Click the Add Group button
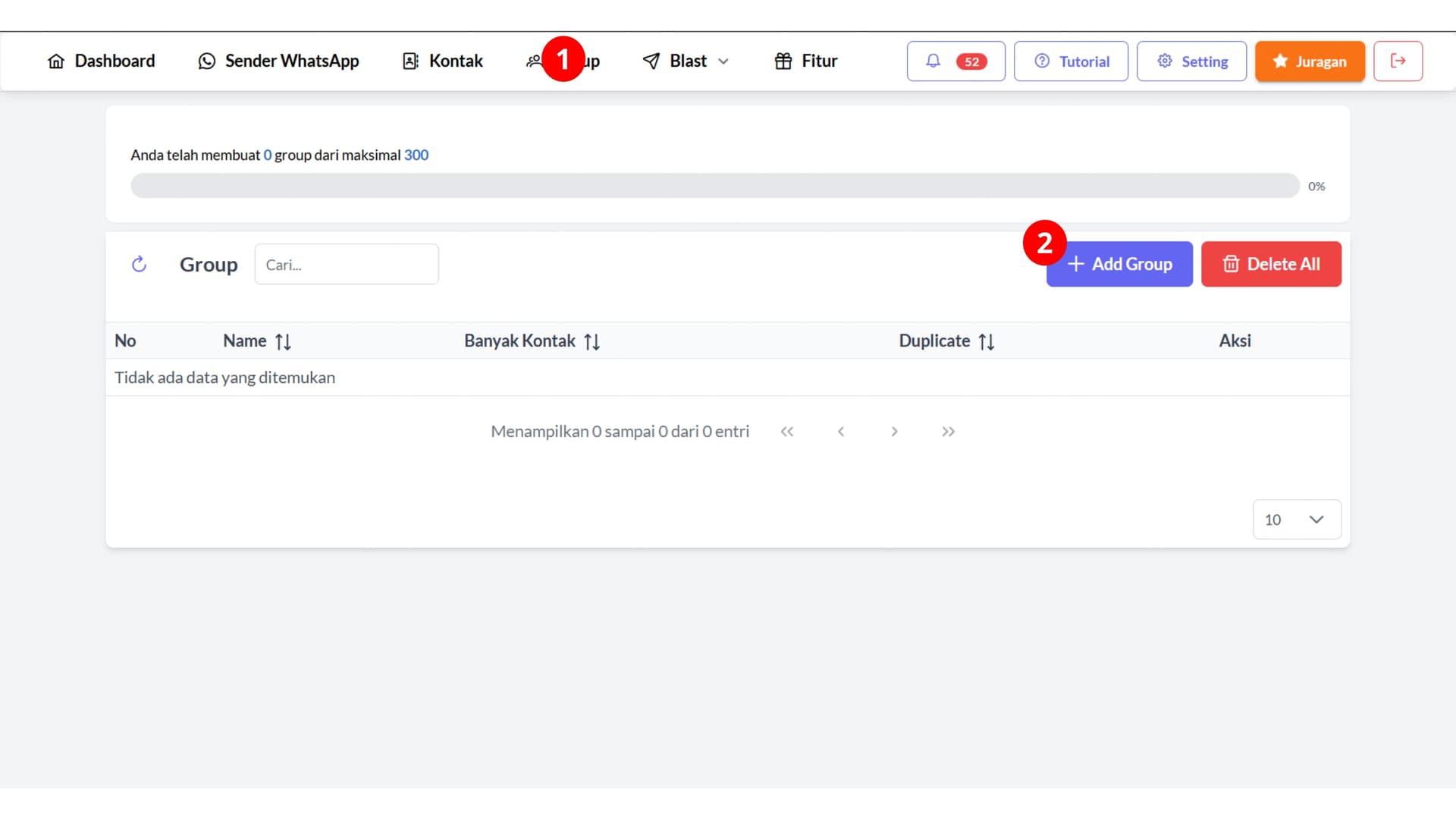Viewport: 1456px width, 819px height. 1119,264
